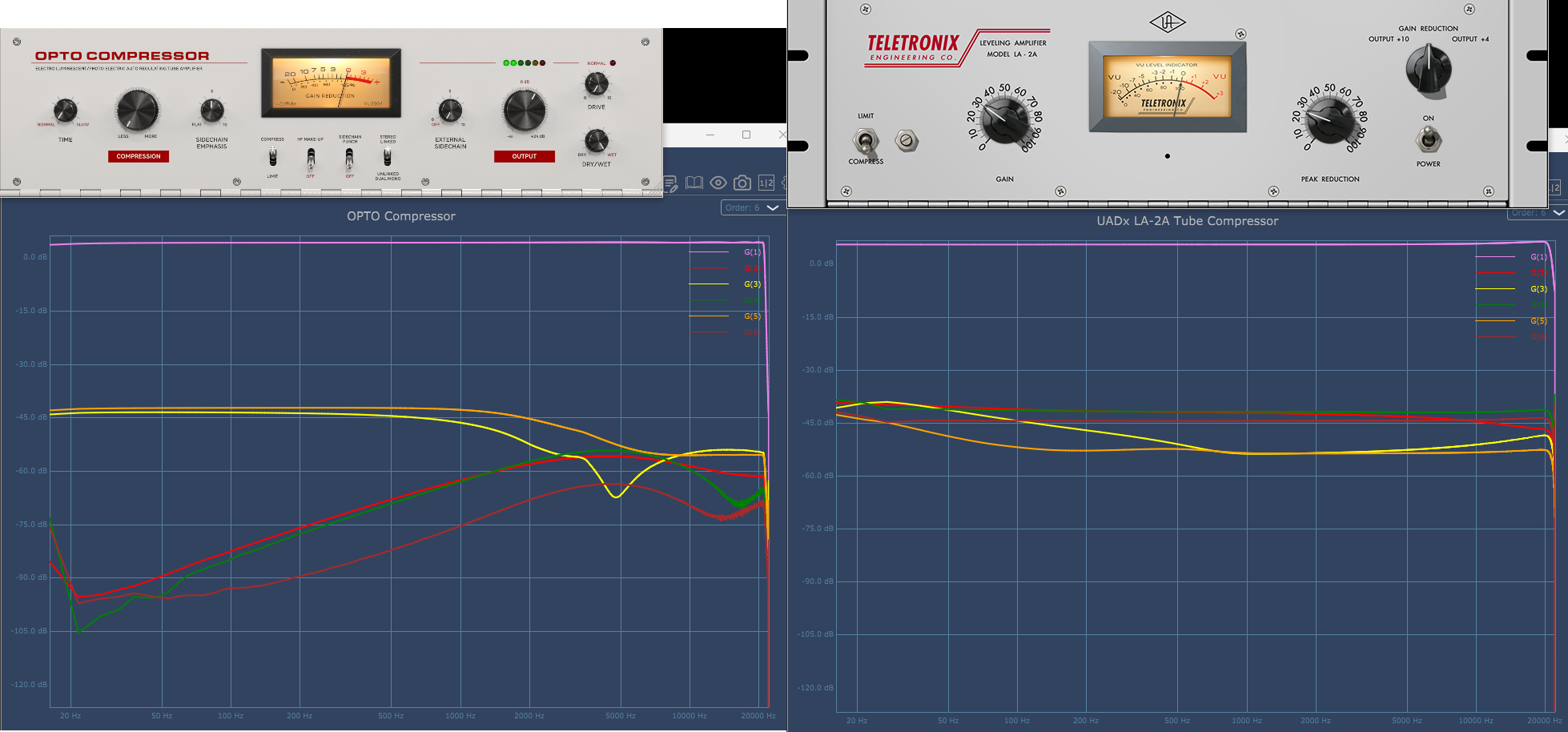Click the OPTO Compressor output level LED meter
The width and height of the screenshot is (1568, 732).
[525, 62]
